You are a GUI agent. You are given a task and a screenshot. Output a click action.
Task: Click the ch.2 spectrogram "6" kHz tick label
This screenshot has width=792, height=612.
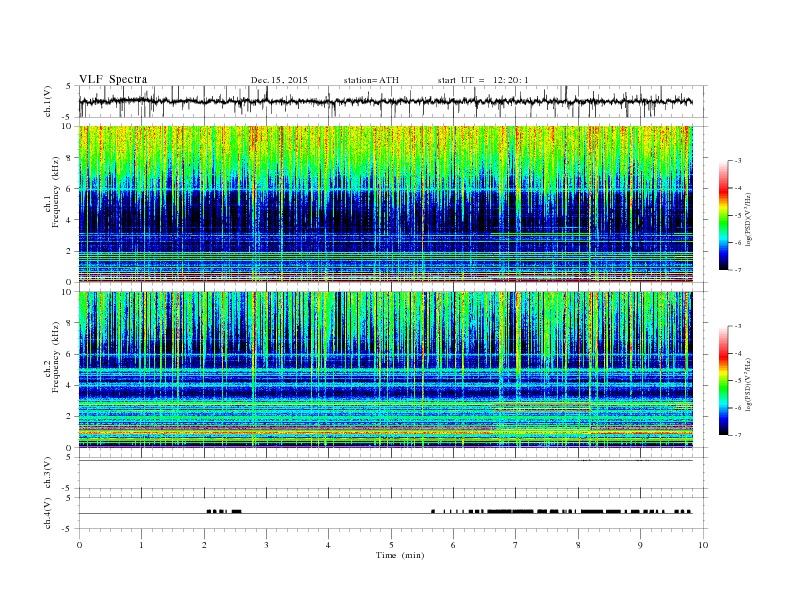pos(69,354)
